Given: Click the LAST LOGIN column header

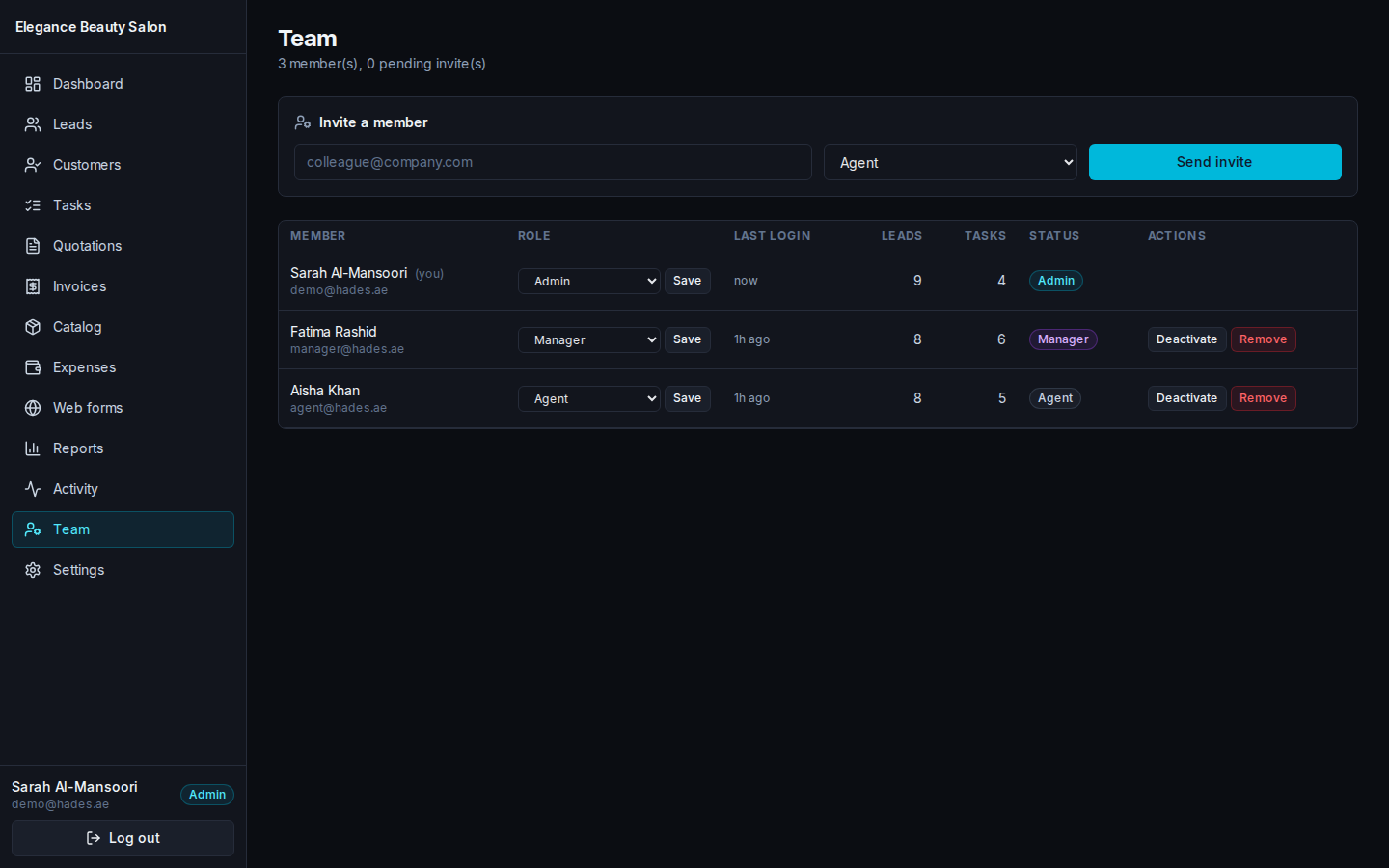Looking at the screenshot, I should [x=772, y=236].
